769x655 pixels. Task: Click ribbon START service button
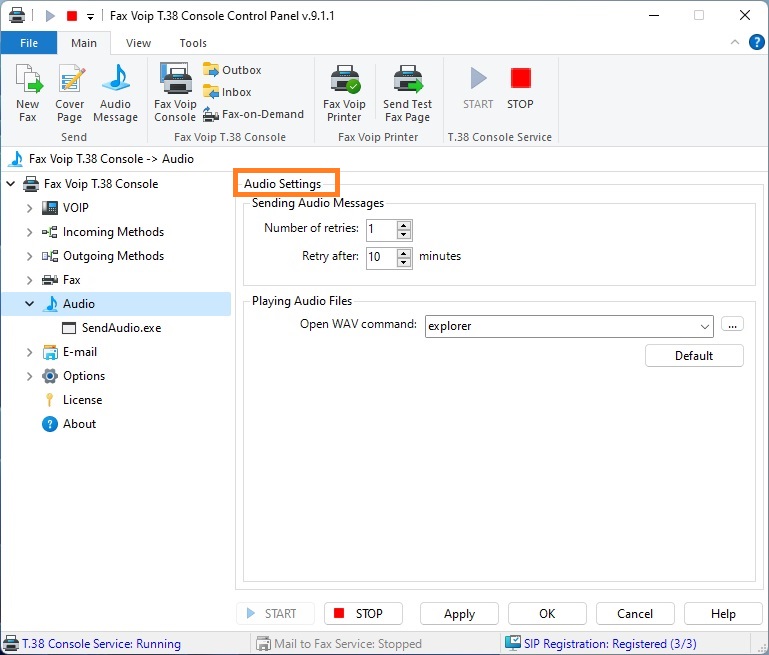click(x=478, y=88)
